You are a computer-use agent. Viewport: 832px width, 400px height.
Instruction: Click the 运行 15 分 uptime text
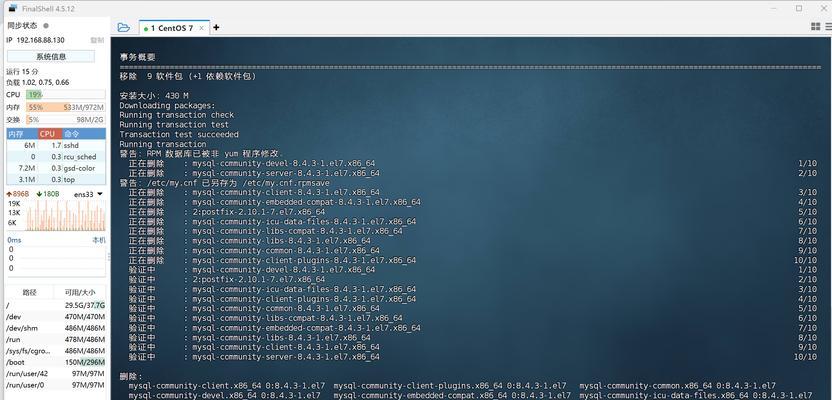click(22, 72)
